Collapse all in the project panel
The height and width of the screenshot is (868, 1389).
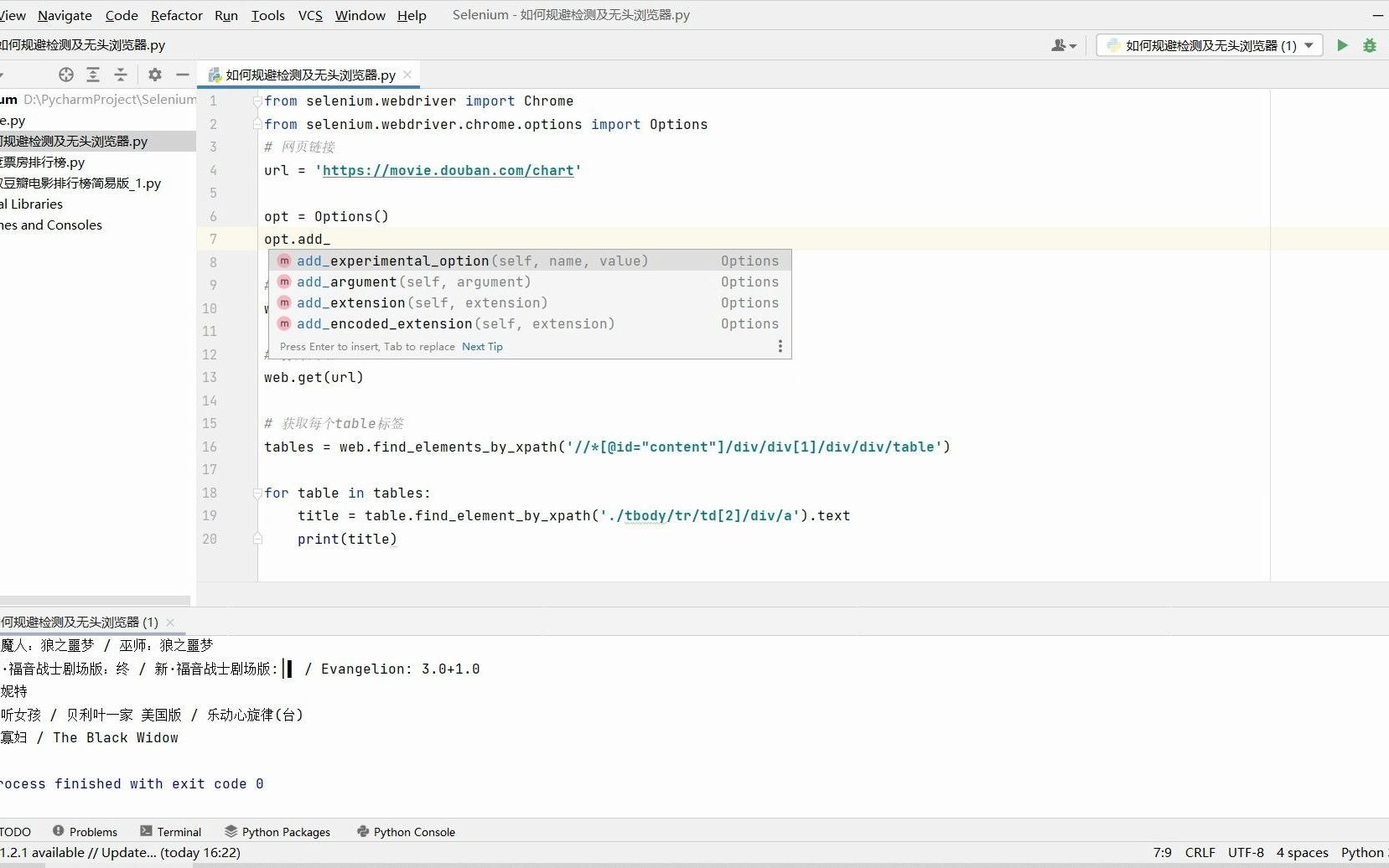(x=121, y=75)
